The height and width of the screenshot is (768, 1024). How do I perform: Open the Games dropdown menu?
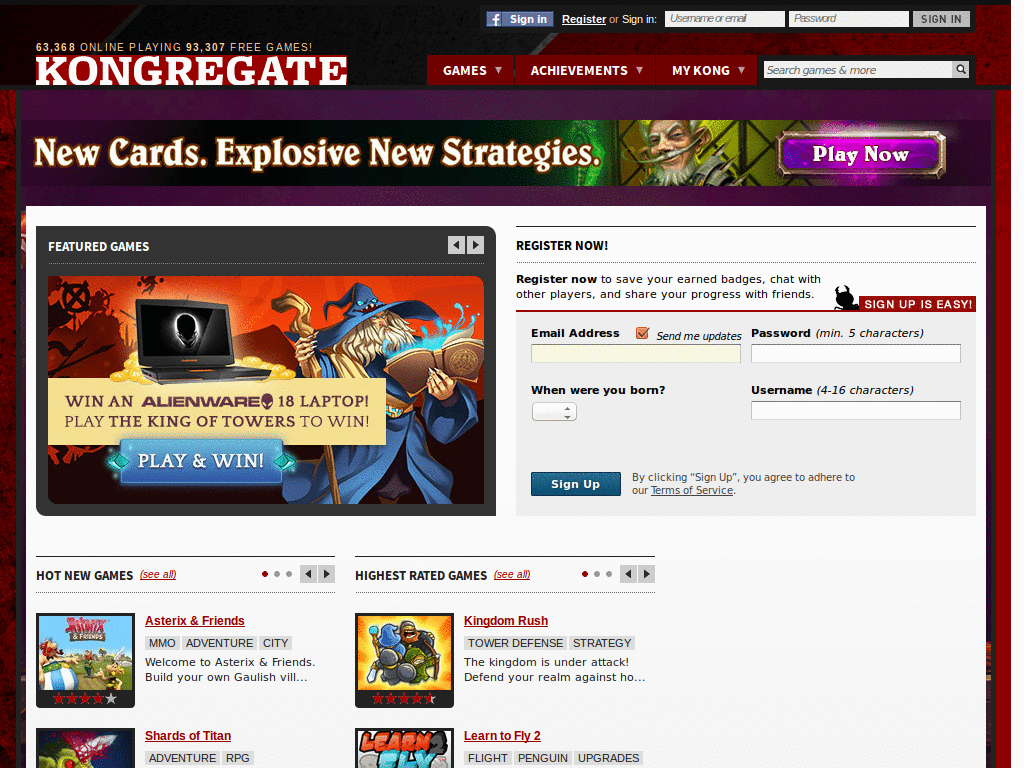[x=472, y=70]
